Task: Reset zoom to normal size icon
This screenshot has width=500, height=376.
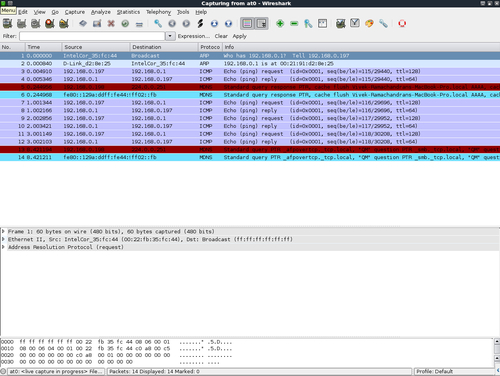Action: click(x=308, y=23)
